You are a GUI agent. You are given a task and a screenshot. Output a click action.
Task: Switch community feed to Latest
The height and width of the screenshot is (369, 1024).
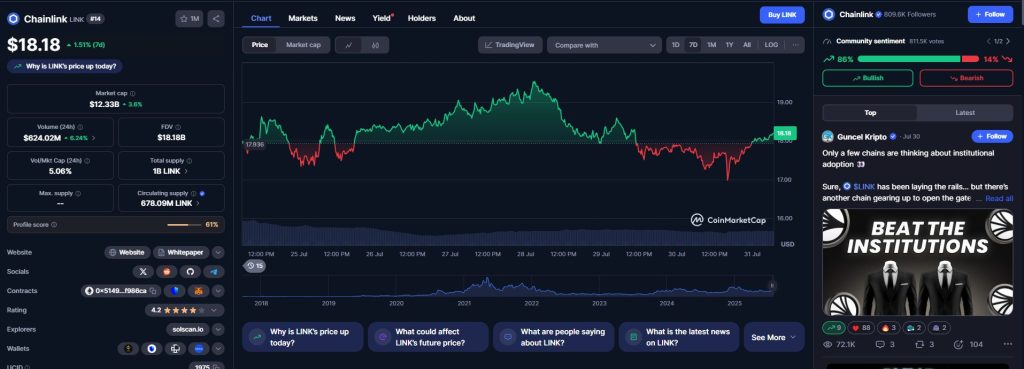coord(965,113)
